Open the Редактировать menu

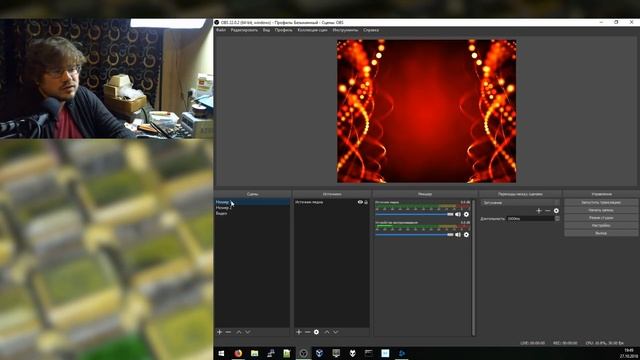point(244,30)
